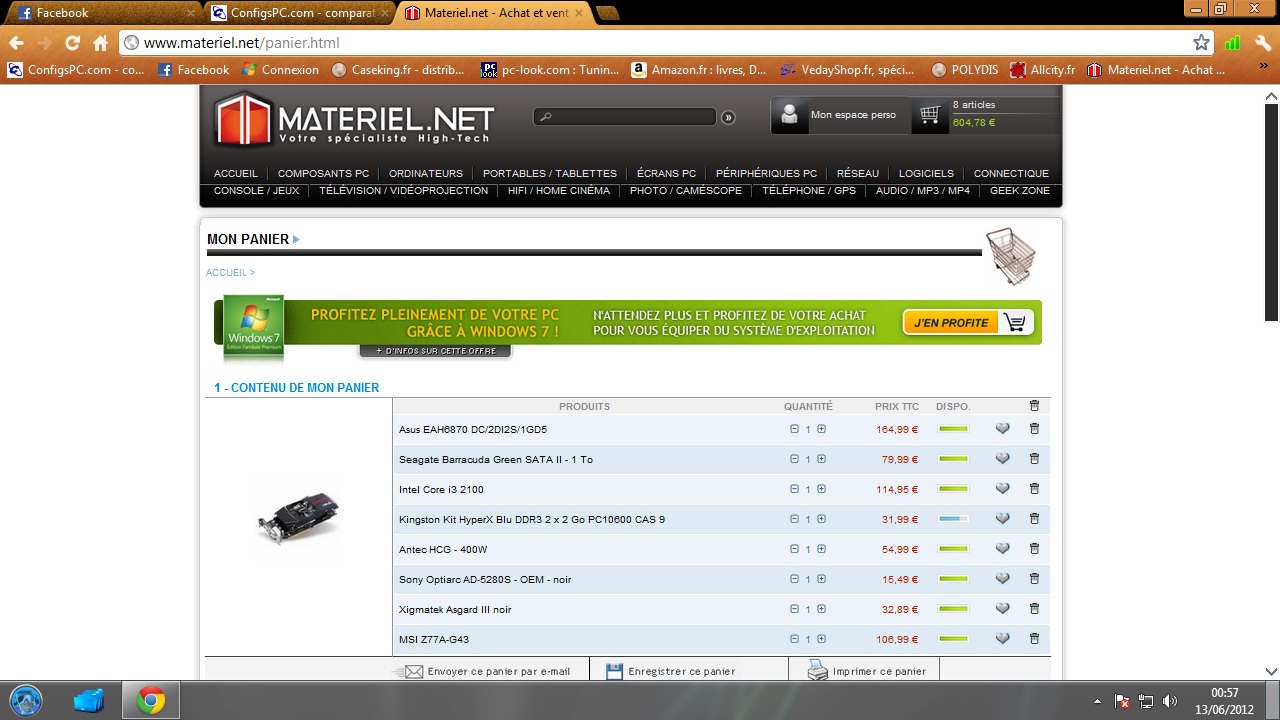The image size is (1280, 720).
Task: Click the availability bar of the Kingston HyperX
Action: pos(954,519)
